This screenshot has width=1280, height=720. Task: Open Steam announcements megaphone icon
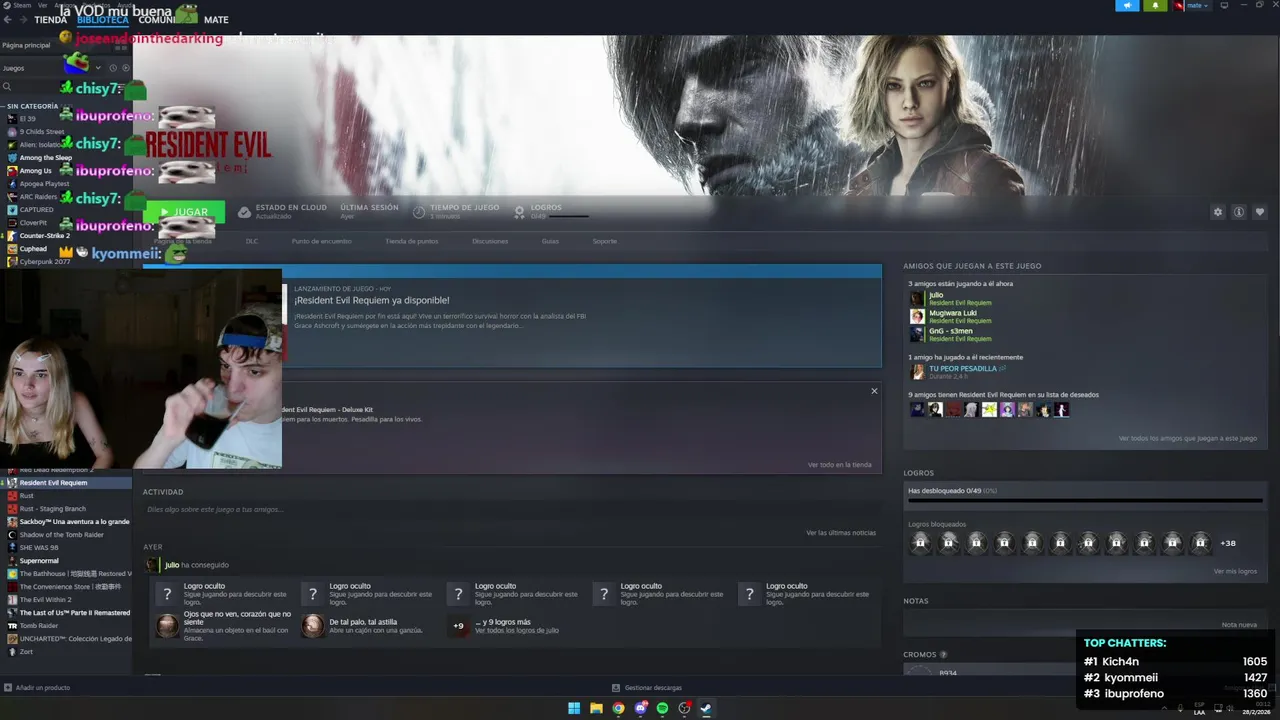pos(1128,6)
